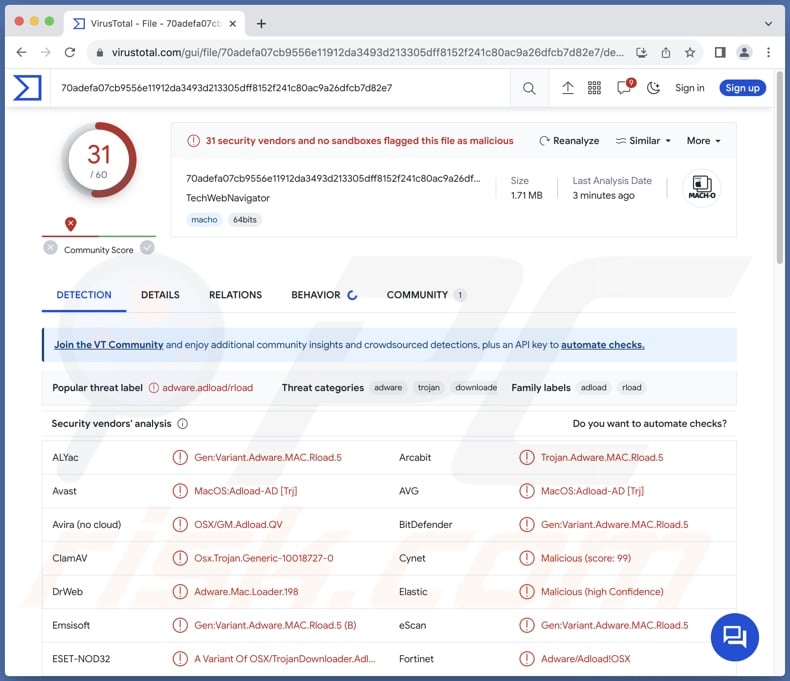
Task: Open the RELATIONS tab
Action: [x=235, y=295]
